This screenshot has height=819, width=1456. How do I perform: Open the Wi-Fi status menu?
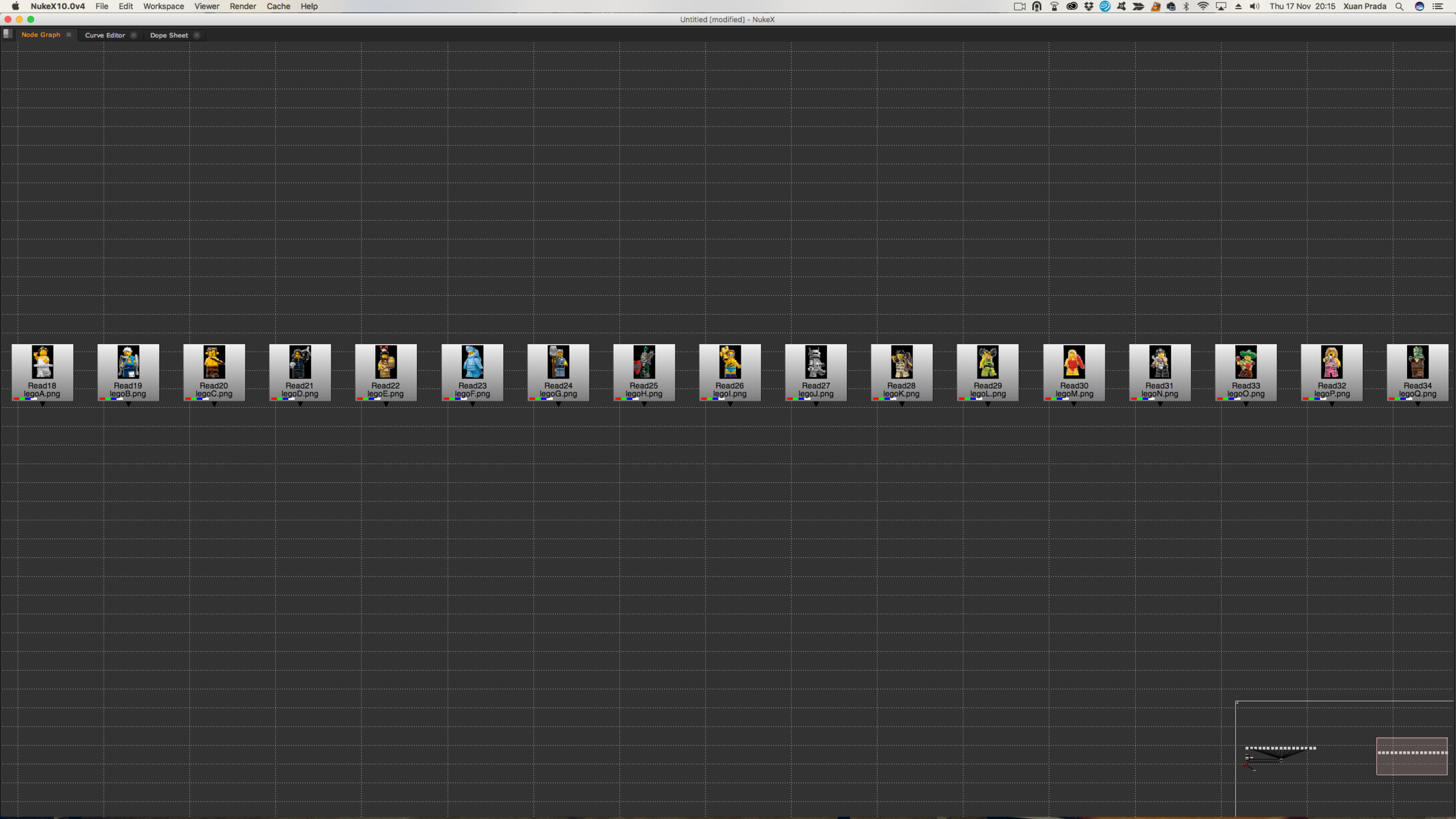pyautogui.click(x=1203, y=6)
